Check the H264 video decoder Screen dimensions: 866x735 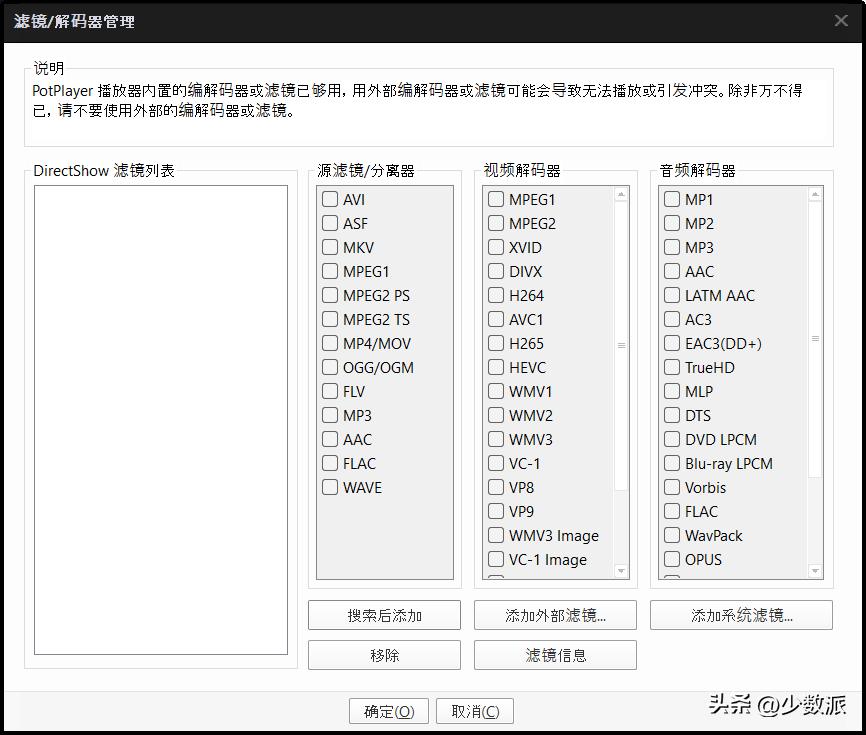click(x=495, y=295)
